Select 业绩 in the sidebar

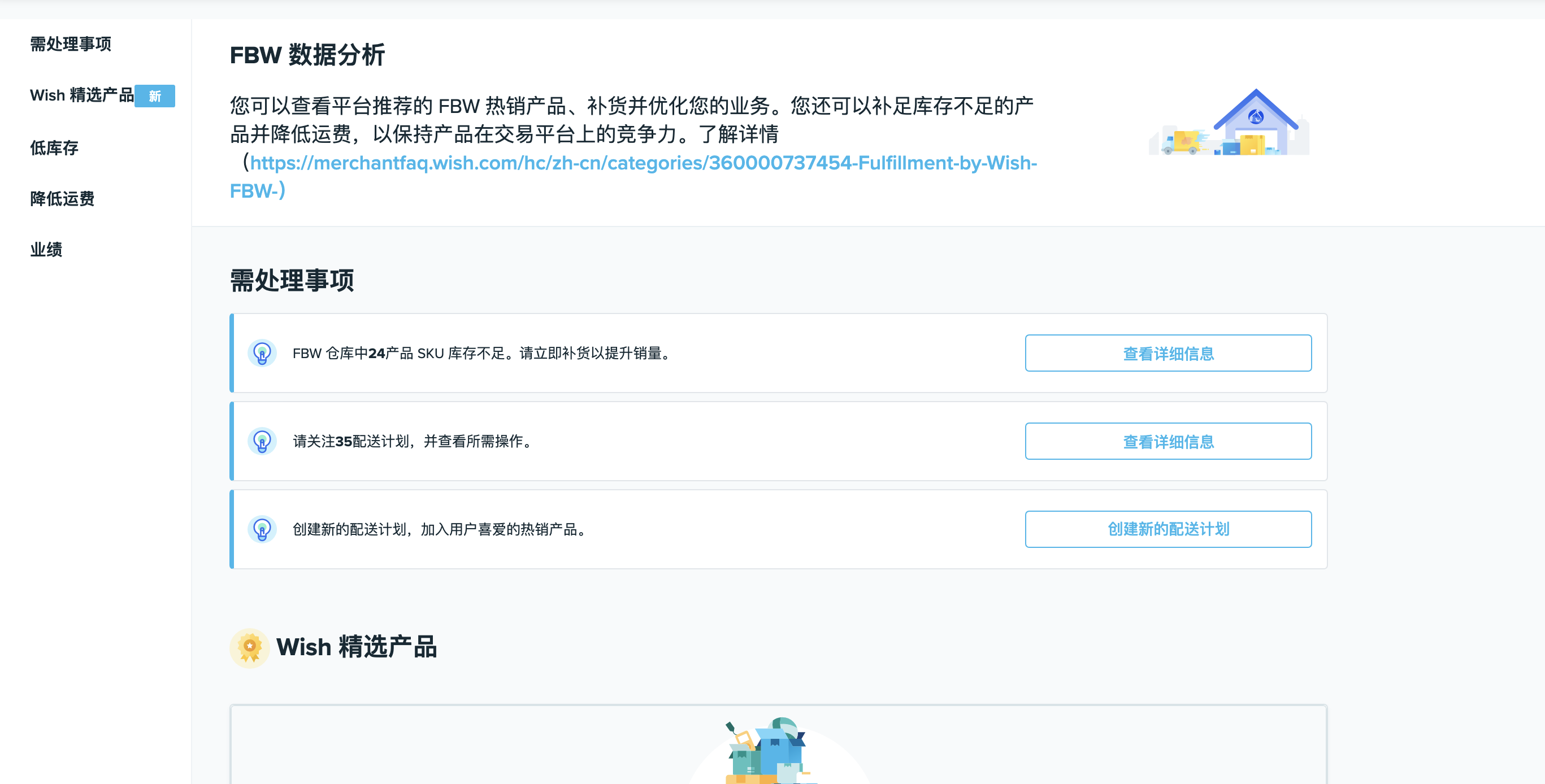[46, 249]
